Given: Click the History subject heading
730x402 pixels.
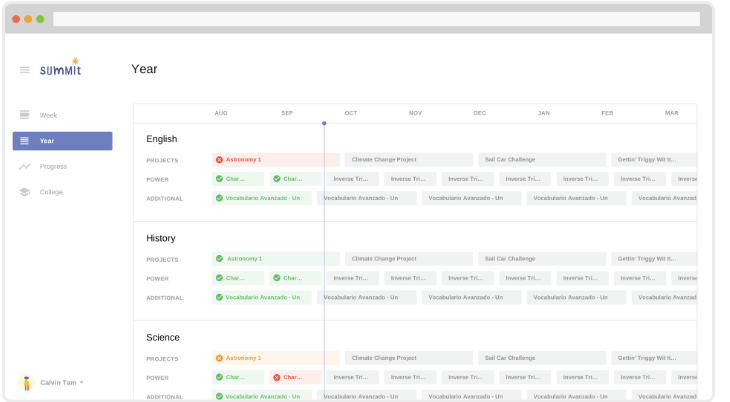Looking at the screenshot, I should 161,238.
